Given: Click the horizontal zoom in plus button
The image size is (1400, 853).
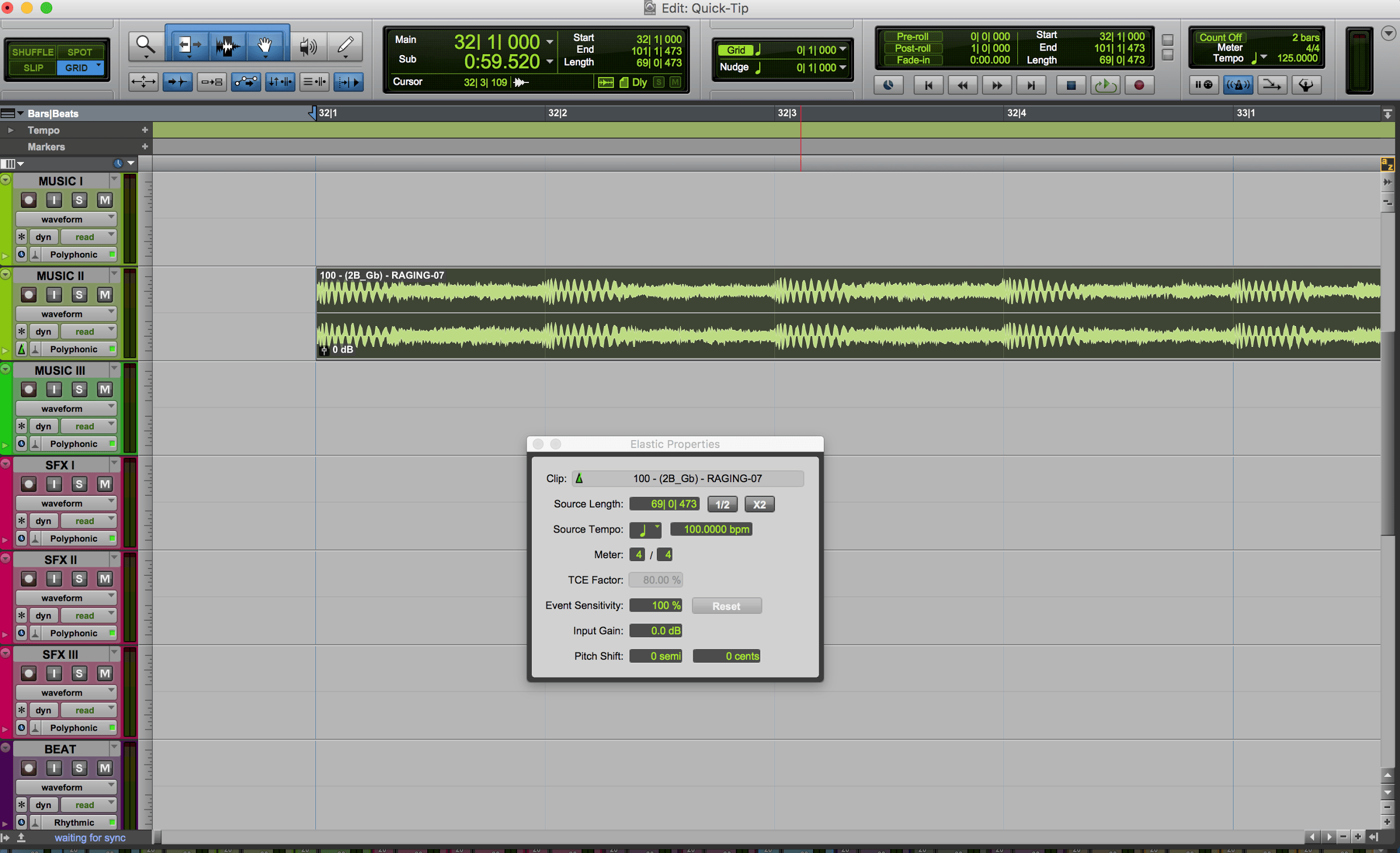Looking at the screenshot, I should click(x=1357, y=837).
